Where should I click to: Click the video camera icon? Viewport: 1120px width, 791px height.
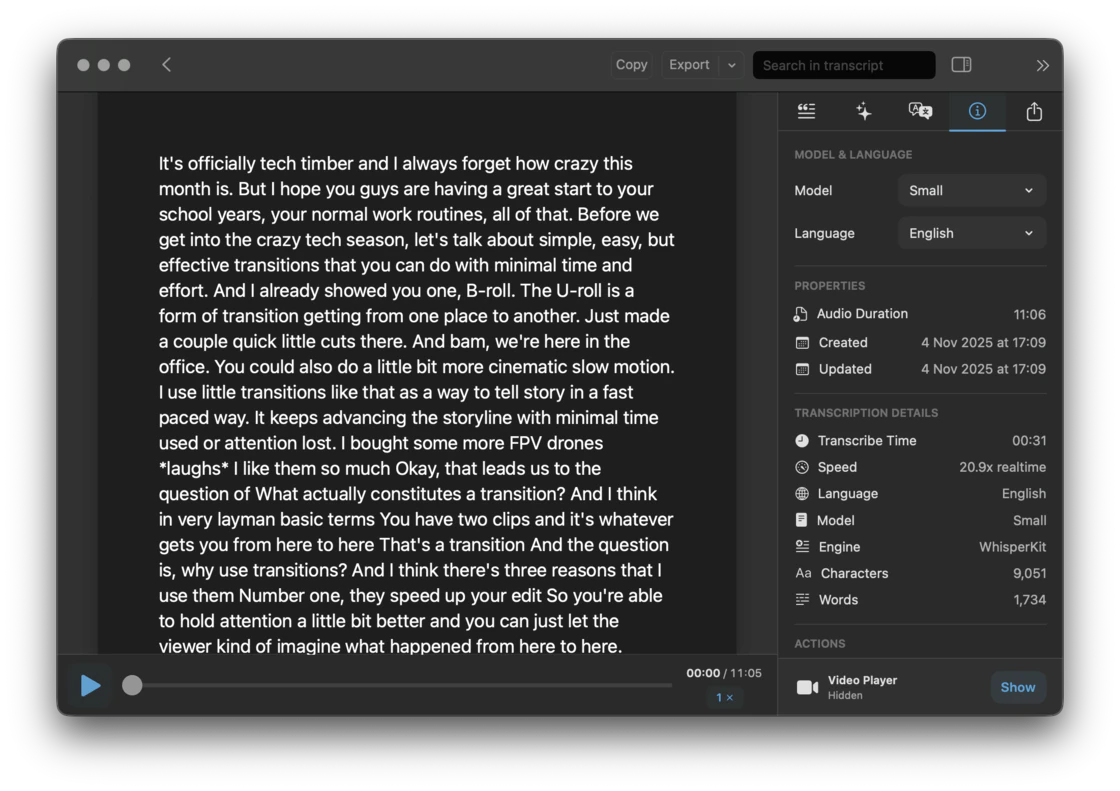click(x=807, y=687)
